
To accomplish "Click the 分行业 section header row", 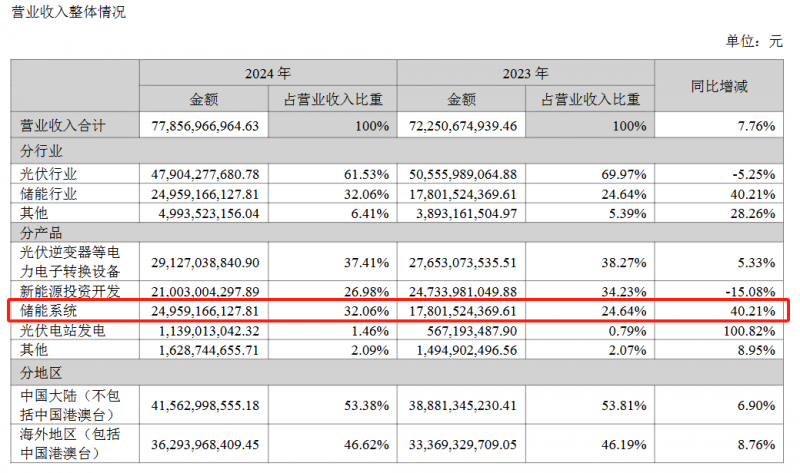I will point(42,151).
